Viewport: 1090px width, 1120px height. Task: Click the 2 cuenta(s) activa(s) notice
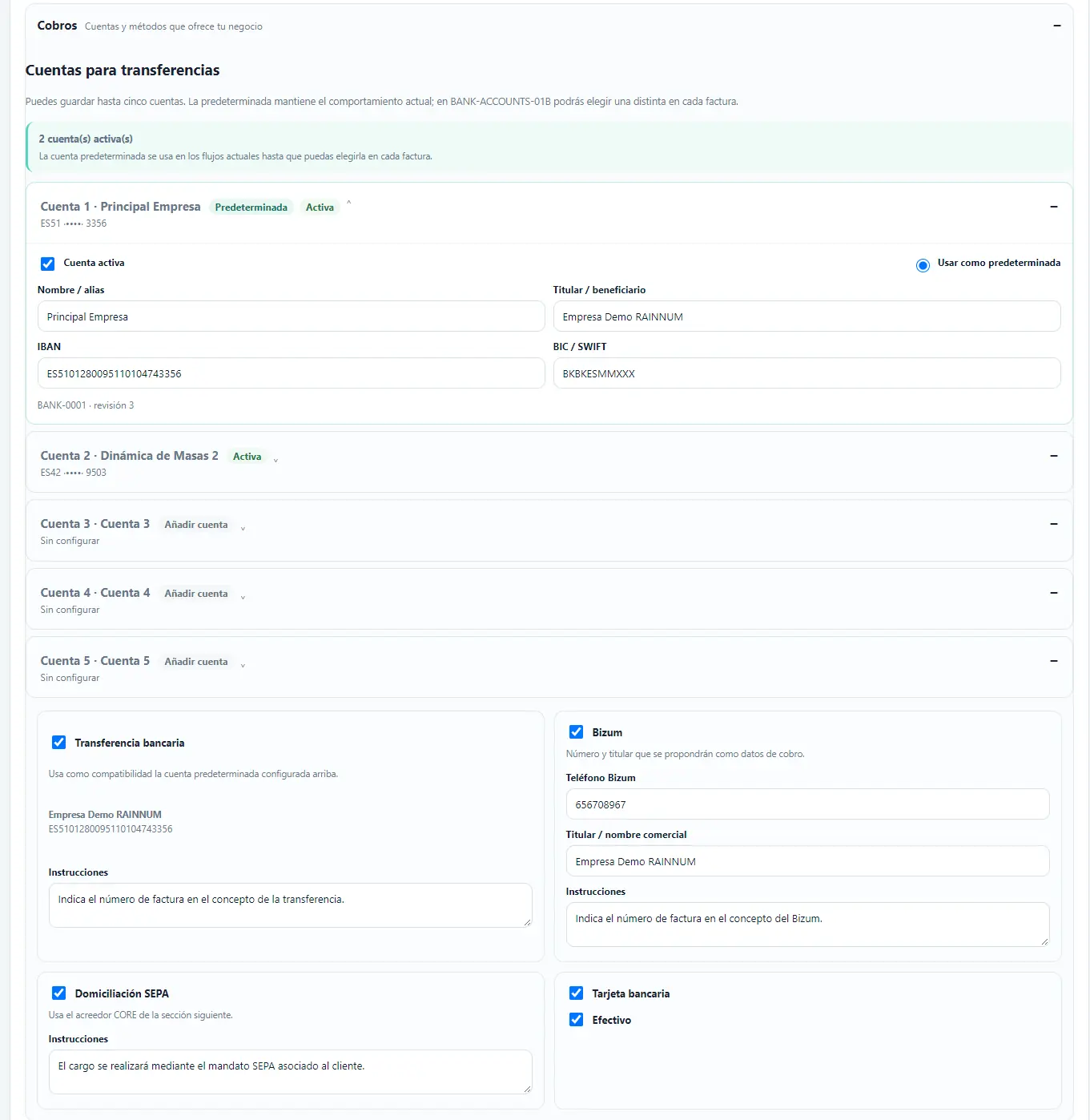pos(549,147)
